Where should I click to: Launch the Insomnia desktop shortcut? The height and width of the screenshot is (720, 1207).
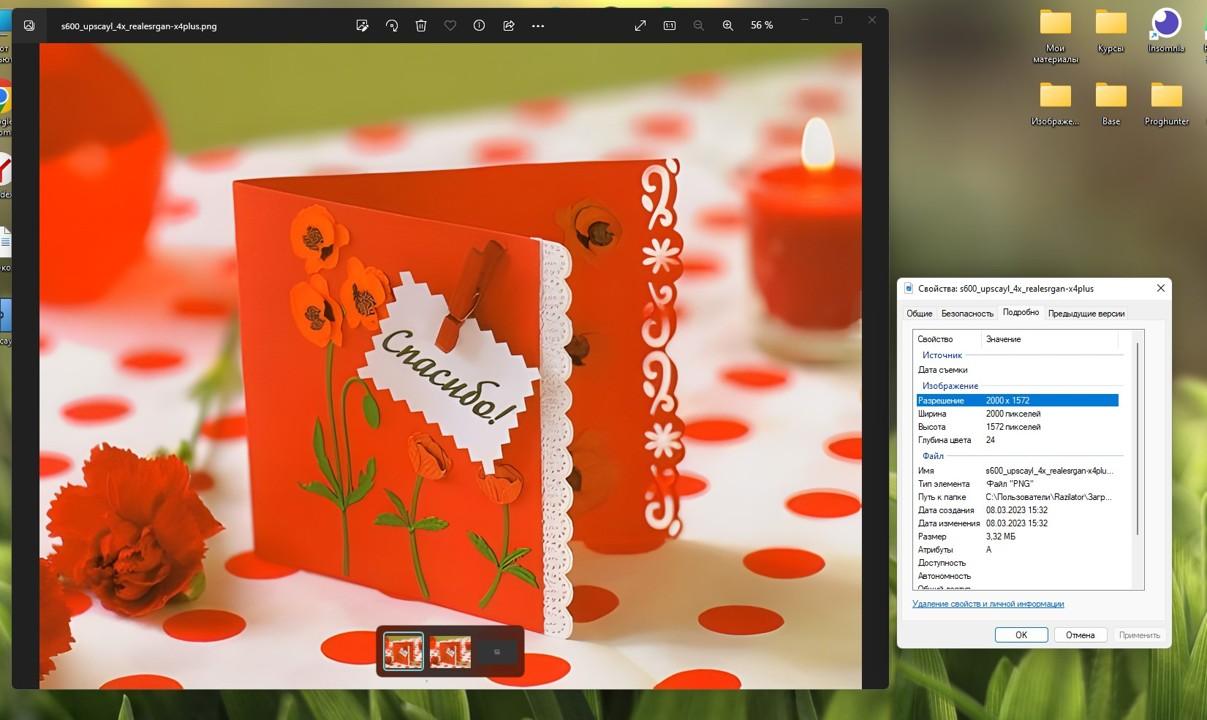[x=1166, y=31]
